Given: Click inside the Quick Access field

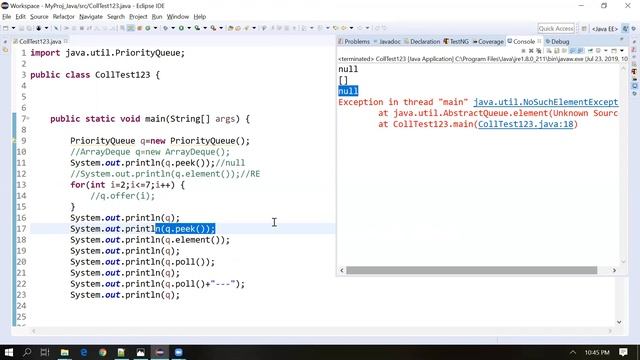Looking at the screenshot, I should (556, 29).
